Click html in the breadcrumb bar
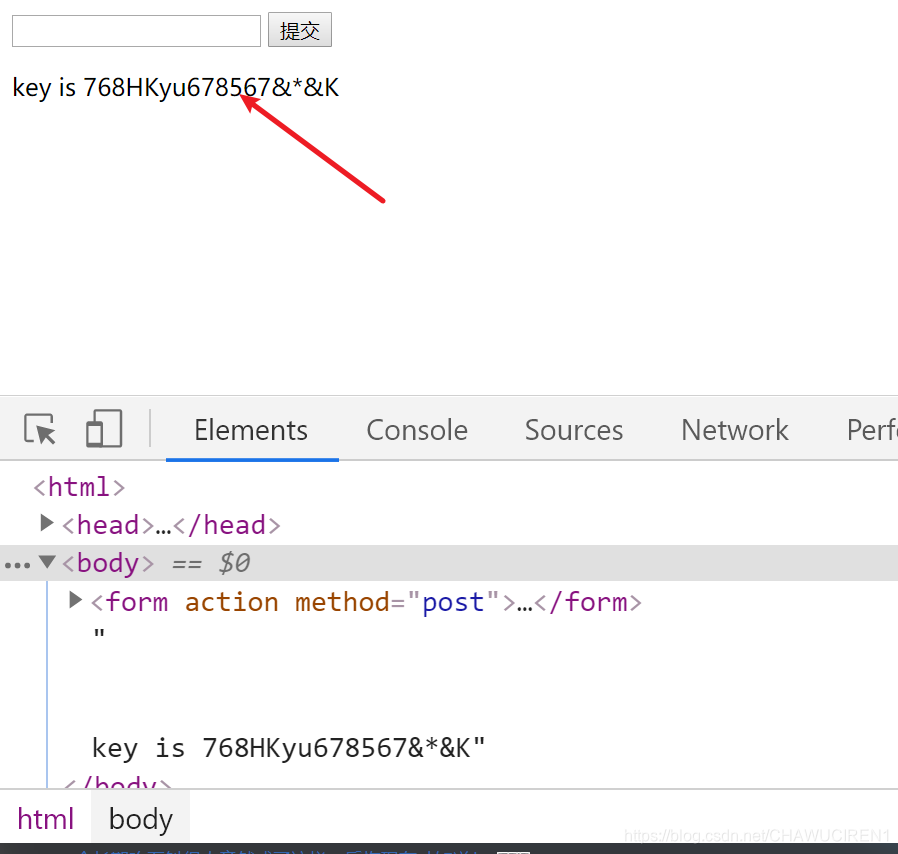 pos(46,819)
